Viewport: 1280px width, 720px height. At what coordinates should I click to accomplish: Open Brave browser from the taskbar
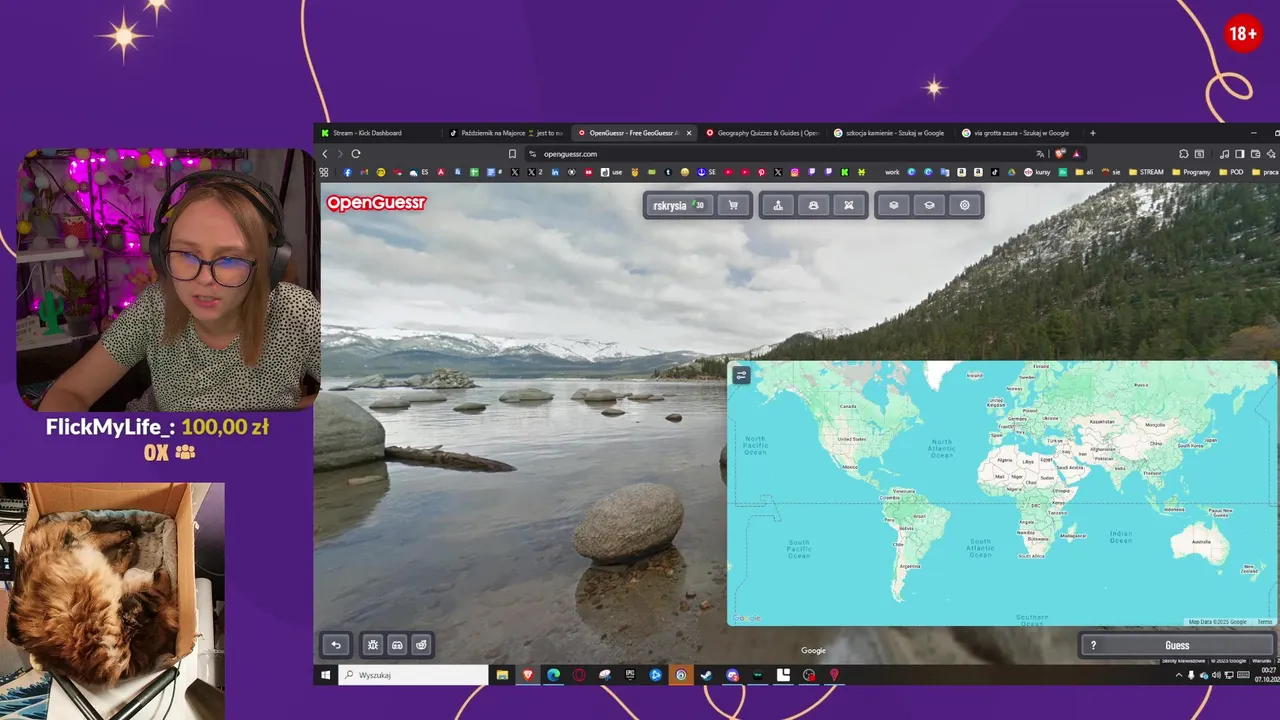(x=527, y=675)
